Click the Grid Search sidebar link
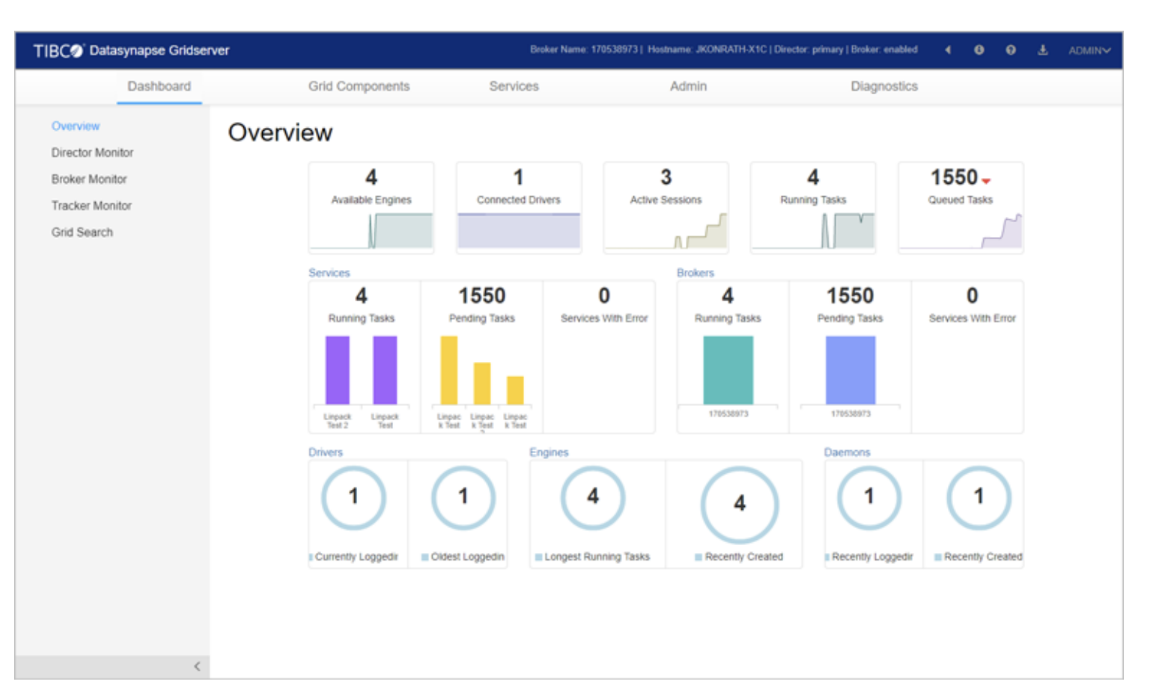This screenshot has height=694, width=1150. point(82,232)
